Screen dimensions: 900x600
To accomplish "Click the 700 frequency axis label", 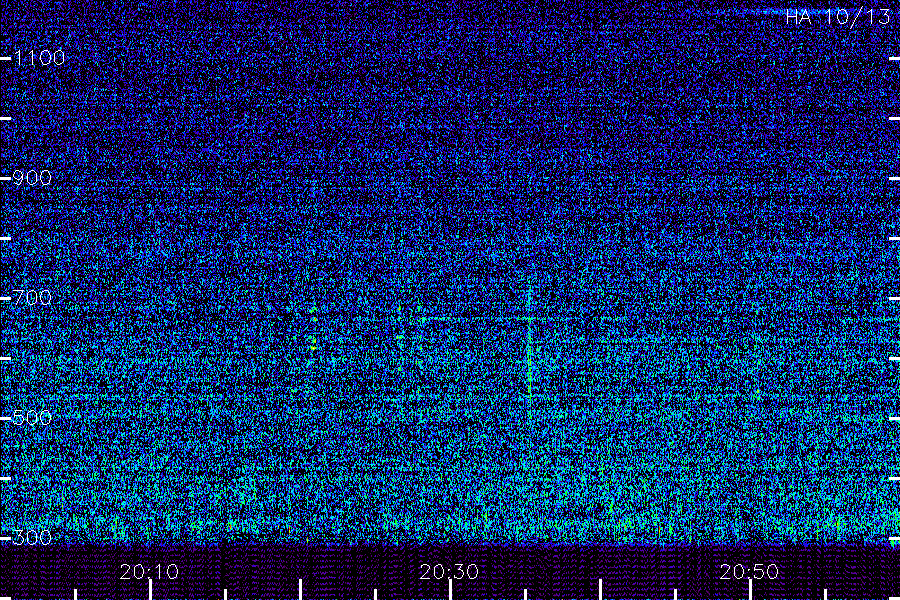I will (x=32, y=298).
